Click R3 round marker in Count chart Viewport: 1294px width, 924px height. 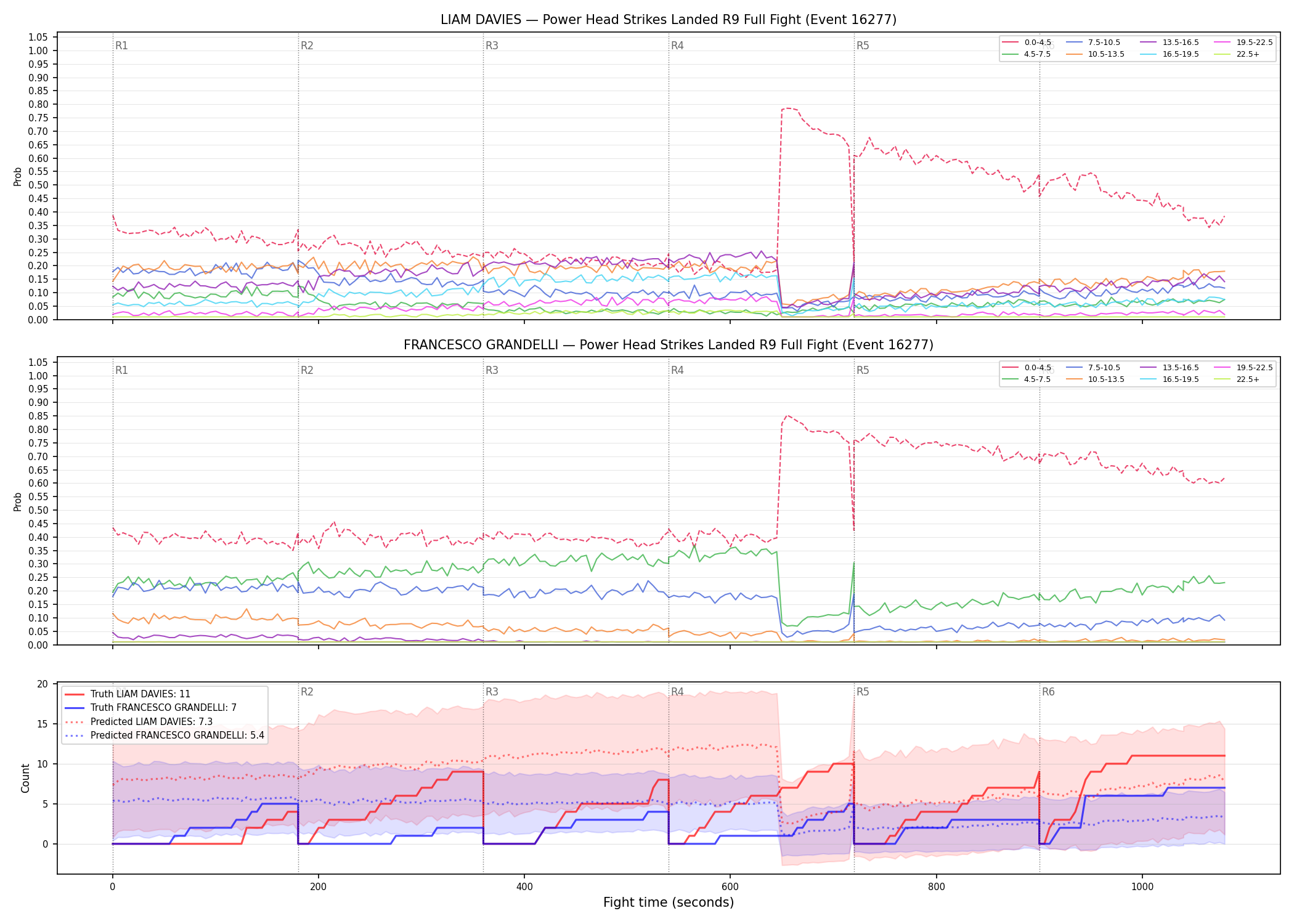tap(492, 692)
